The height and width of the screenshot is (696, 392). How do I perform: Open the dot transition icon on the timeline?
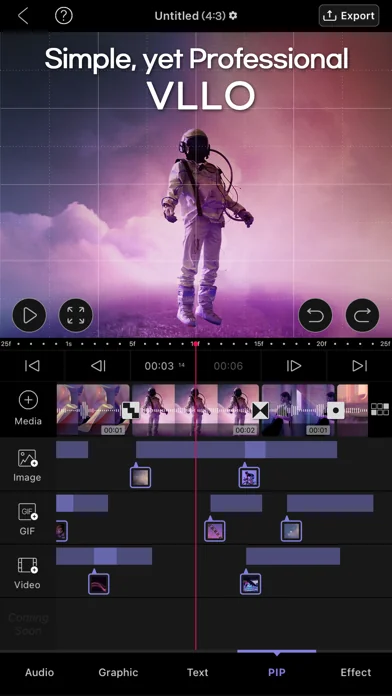[336, 411]
